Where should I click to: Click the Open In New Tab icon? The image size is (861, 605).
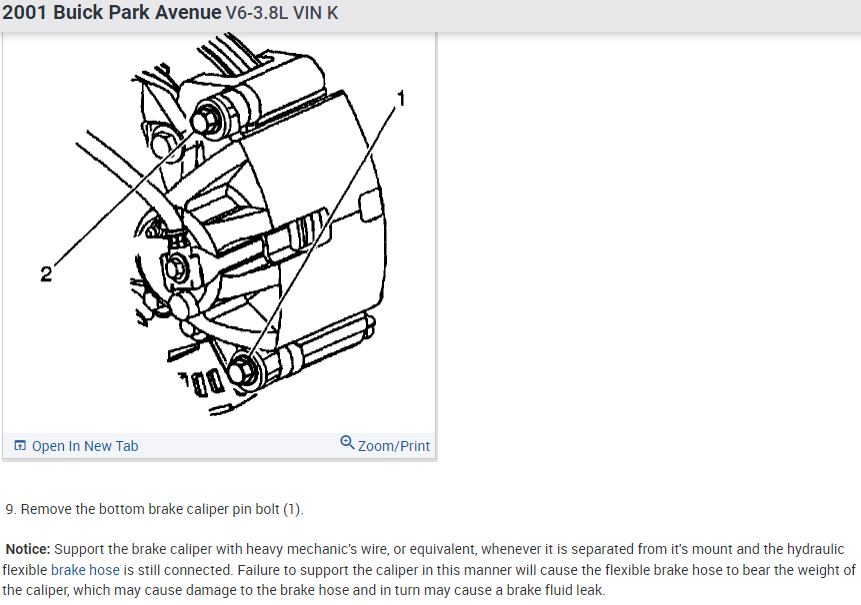tap(20, 445)
